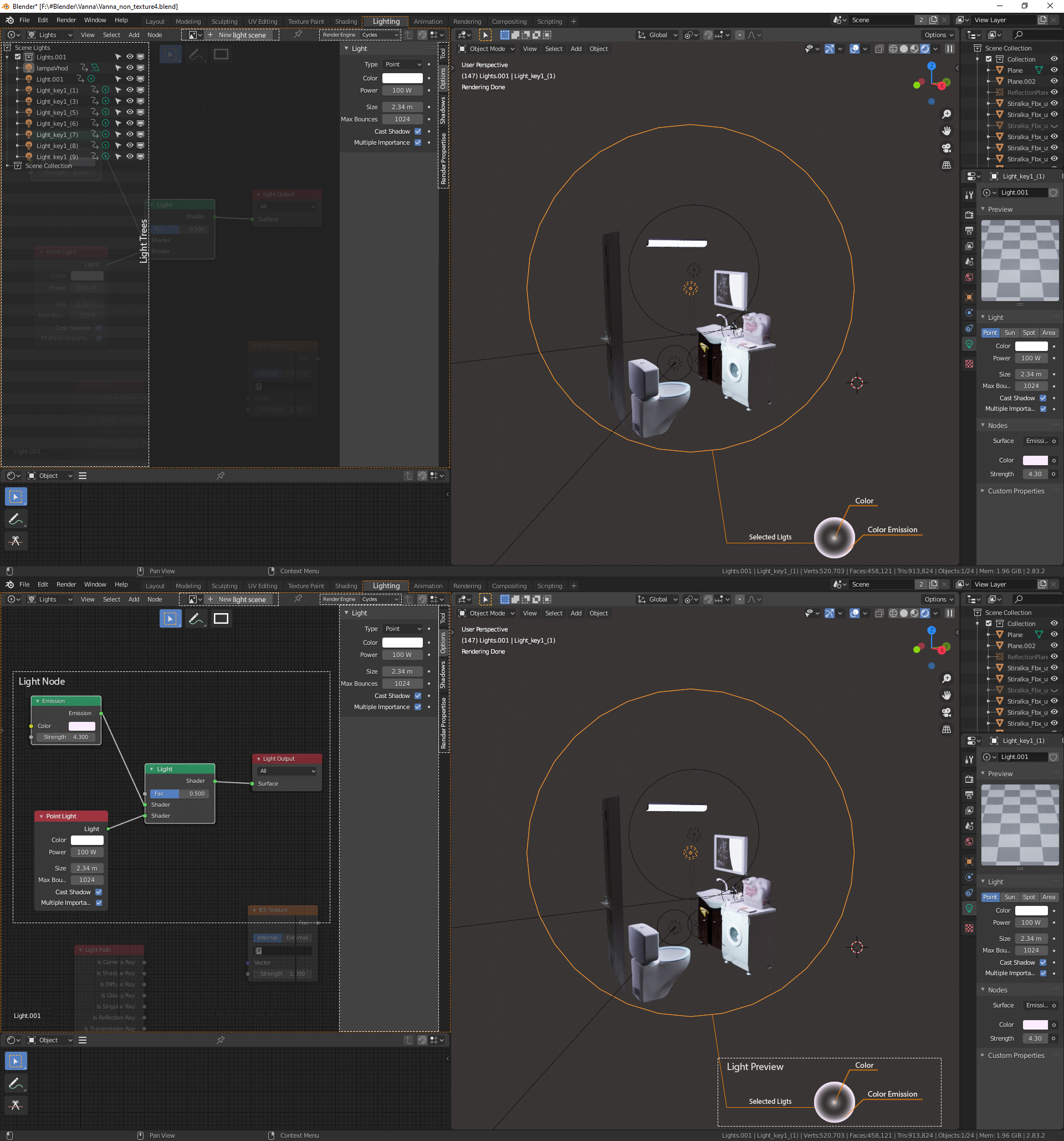
Task: Switch to wireframe shading in lower viewport header
Action: pos(893,614)
